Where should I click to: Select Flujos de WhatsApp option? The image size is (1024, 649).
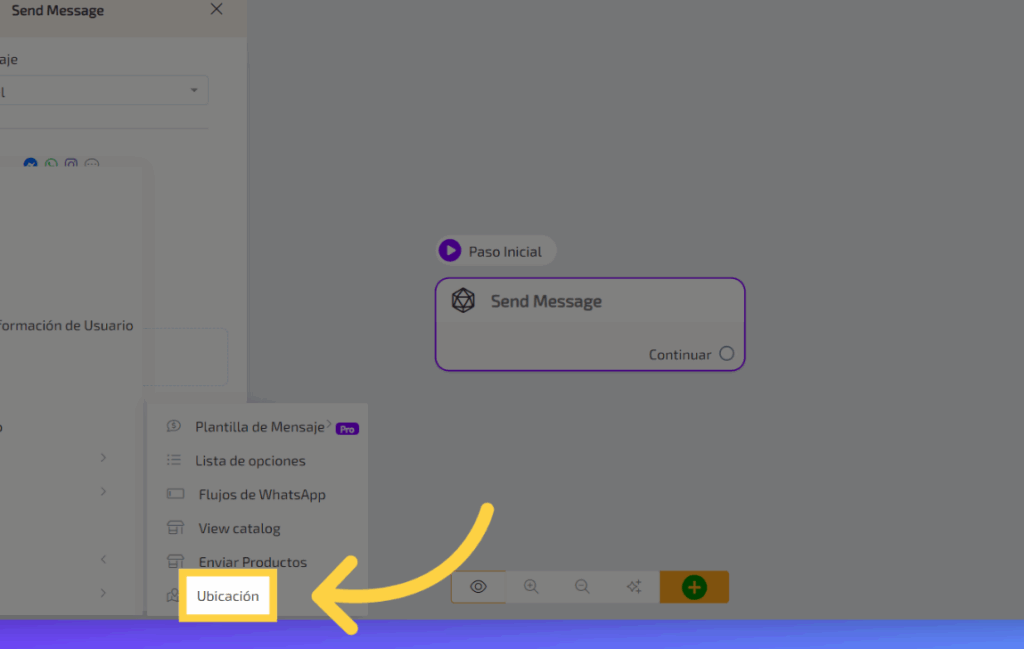[261, 495]
